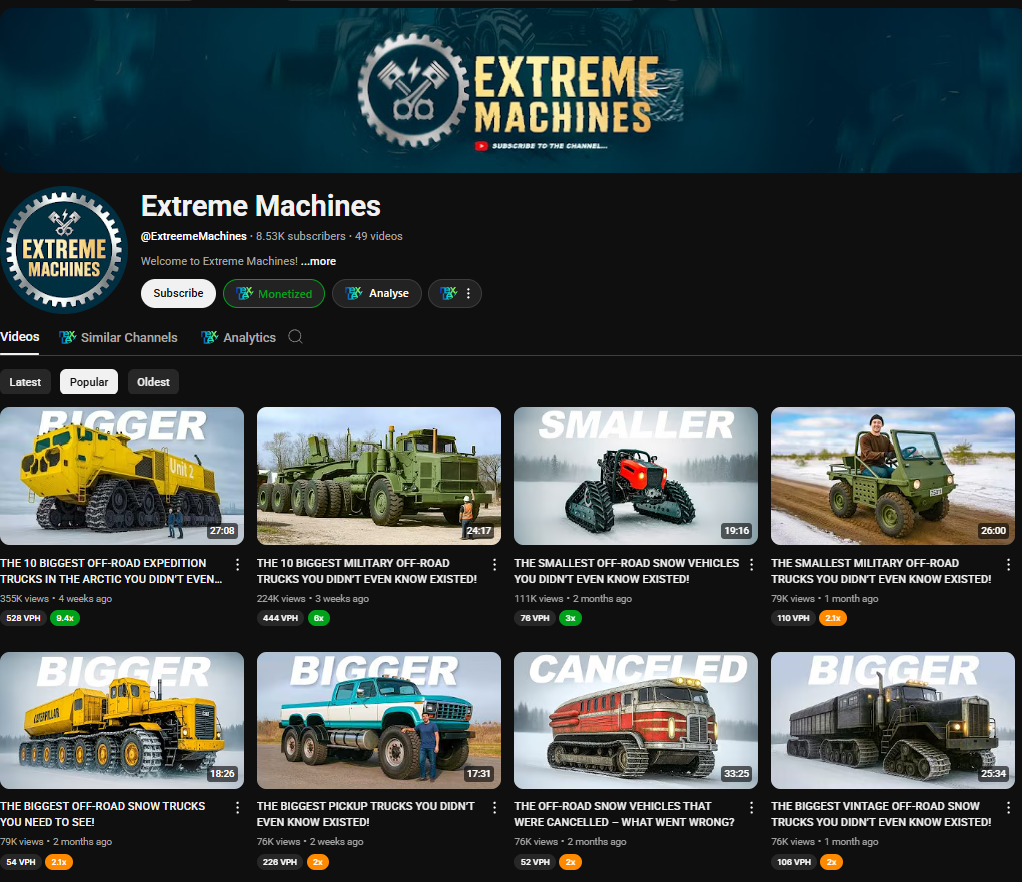Viewport: 1022px width, 882px height.
Task: Select the Popular sort filter
Action: (x=89, y=382)
